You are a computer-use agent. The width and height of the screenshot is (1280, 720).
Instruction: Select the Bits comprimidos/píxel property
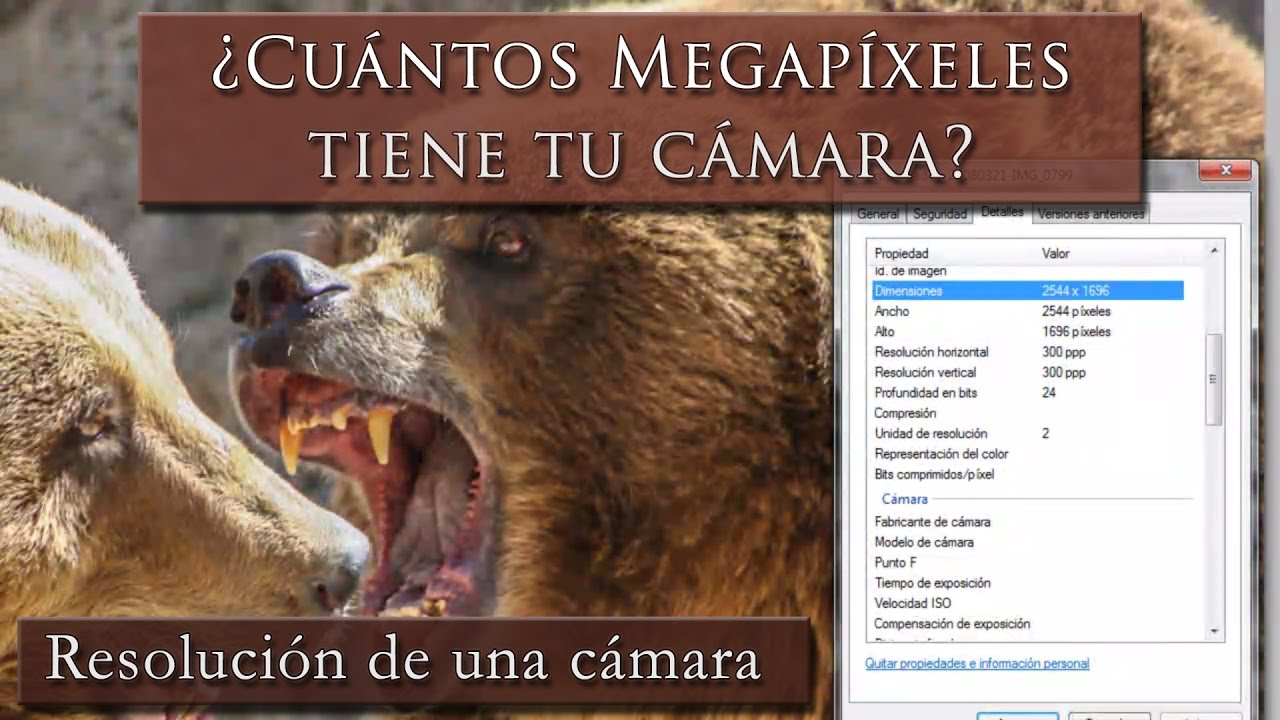934,474
